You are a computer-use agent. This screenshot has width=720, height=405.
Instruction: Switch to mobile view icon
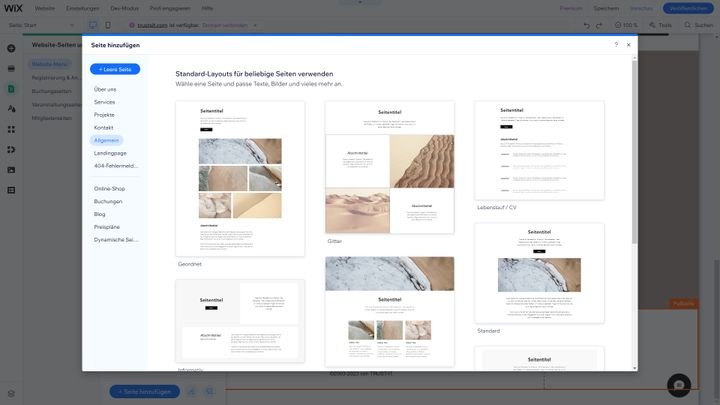tap(108, 25)
